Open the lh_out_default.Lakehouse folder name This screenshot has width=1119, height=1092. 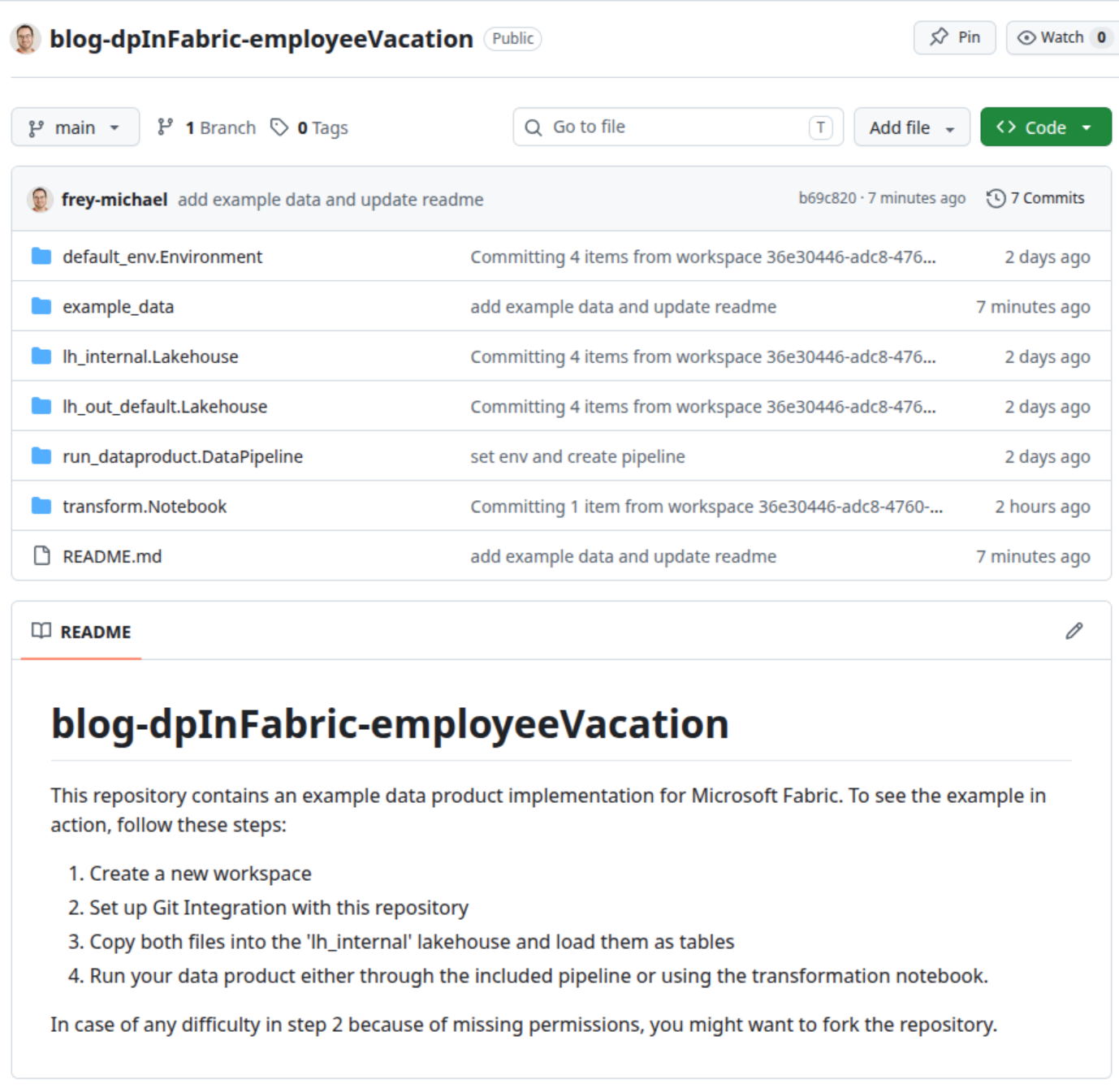click(x=165, y=407)
